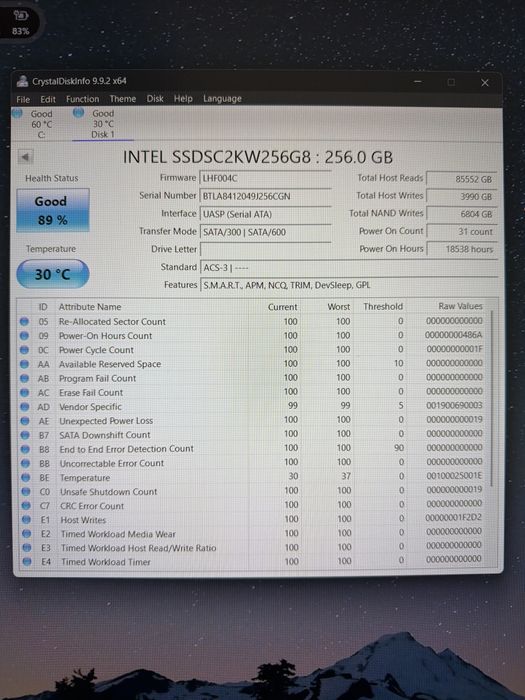Click status icon of Uncorrectable Error Count row
Screen dimensions: 525x700
pos(26,463)
